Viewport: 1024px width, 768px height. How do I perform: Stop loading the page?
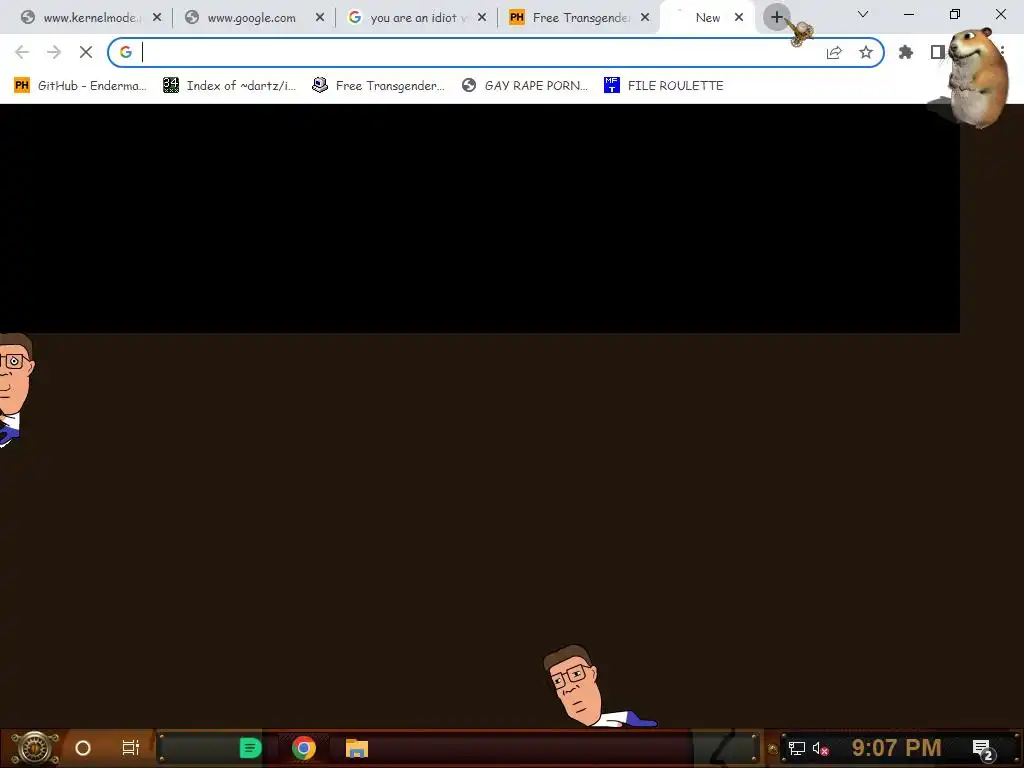coord(86,52)
